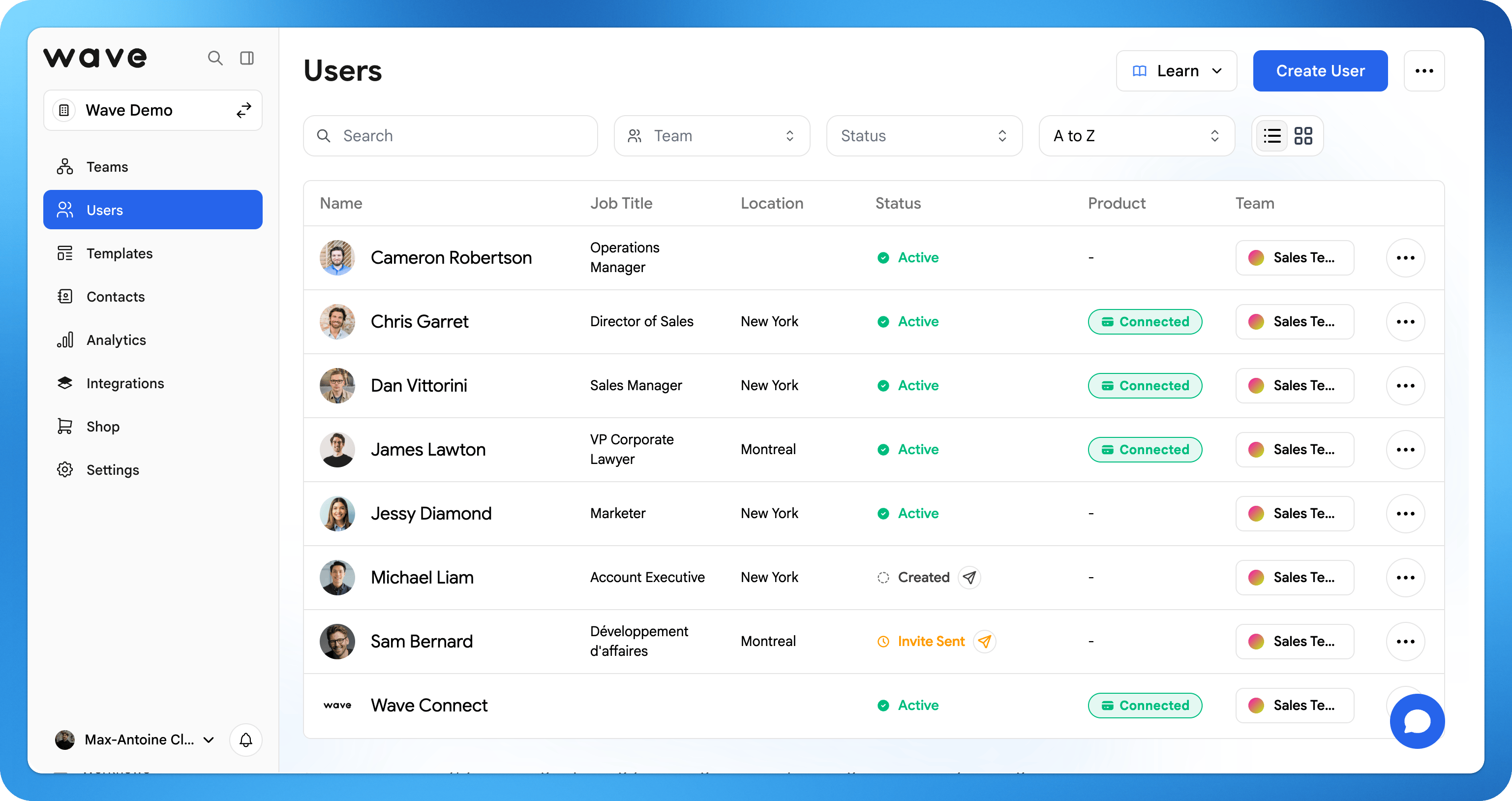Click the Team column header
Viewport: 1512px width, 801px height.
pyautogui.click(x=1255, y=204)
